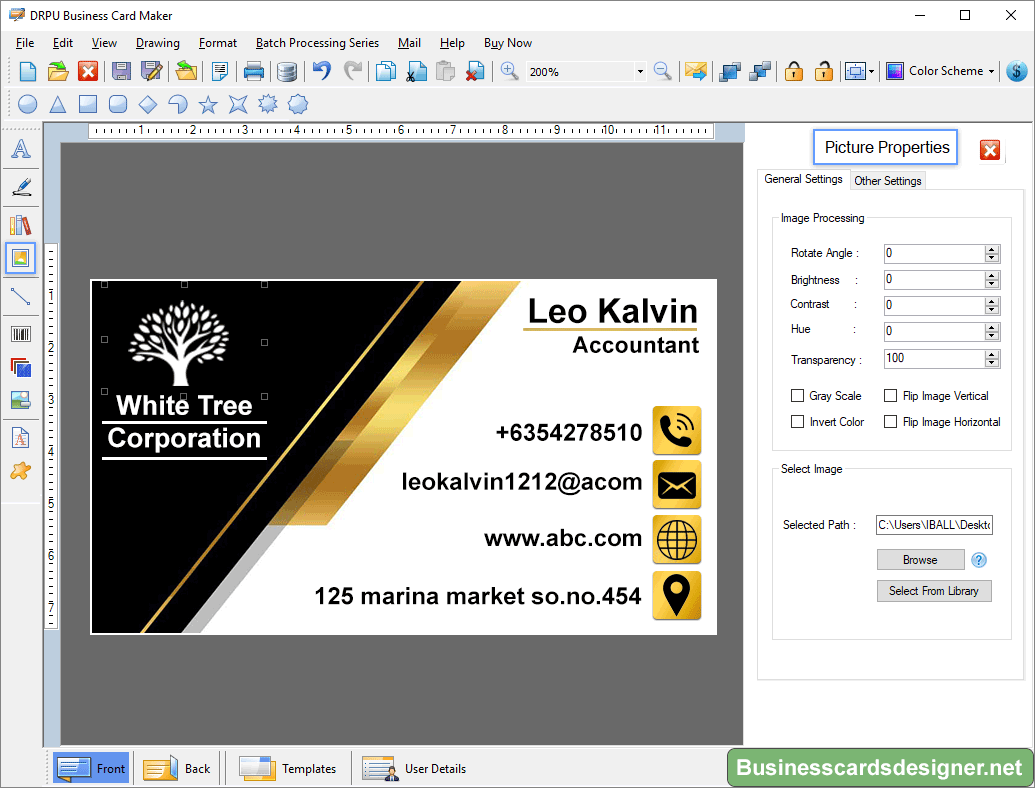
Task: Select the signature pen tool in sidebar
Action: [20, 187]
